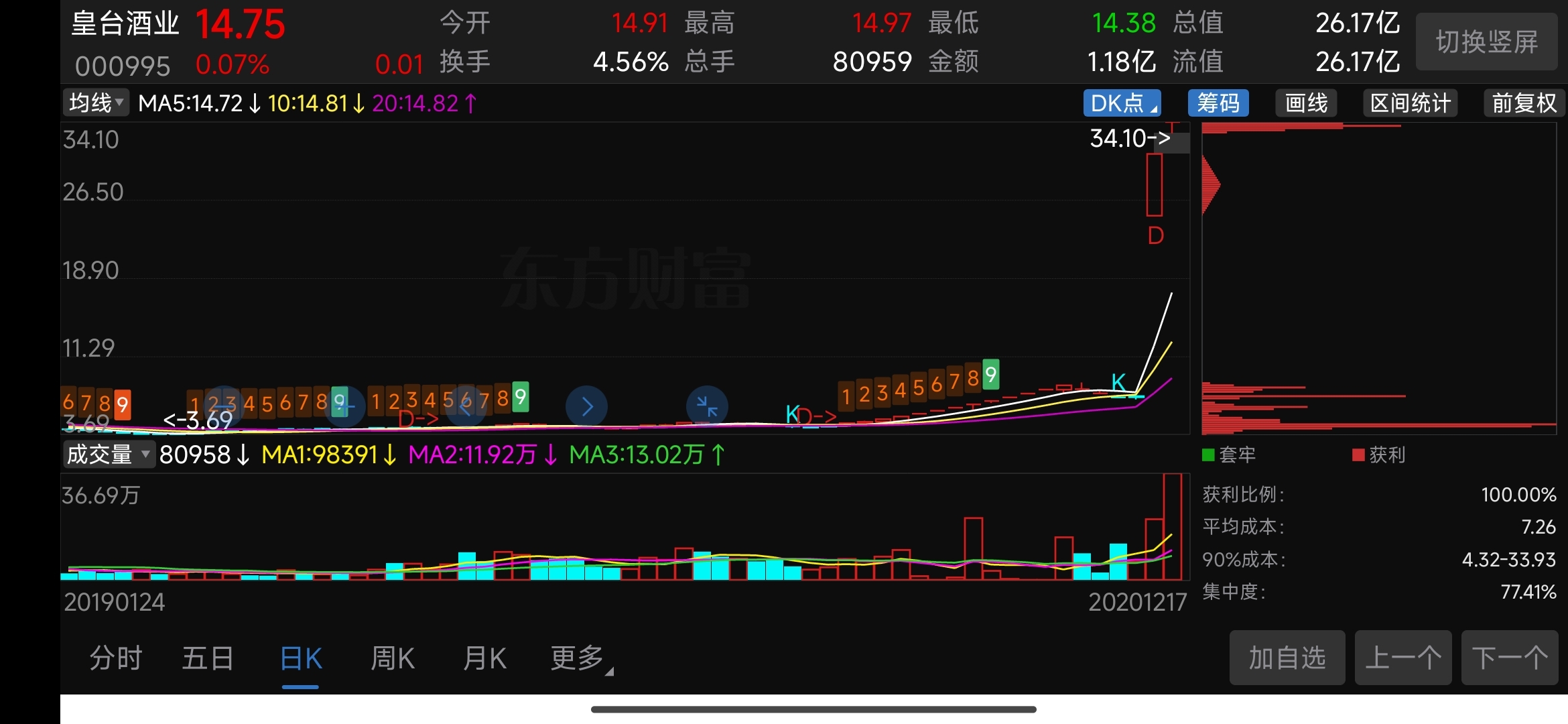Open the 成交量 indicator dropdown

109,455
